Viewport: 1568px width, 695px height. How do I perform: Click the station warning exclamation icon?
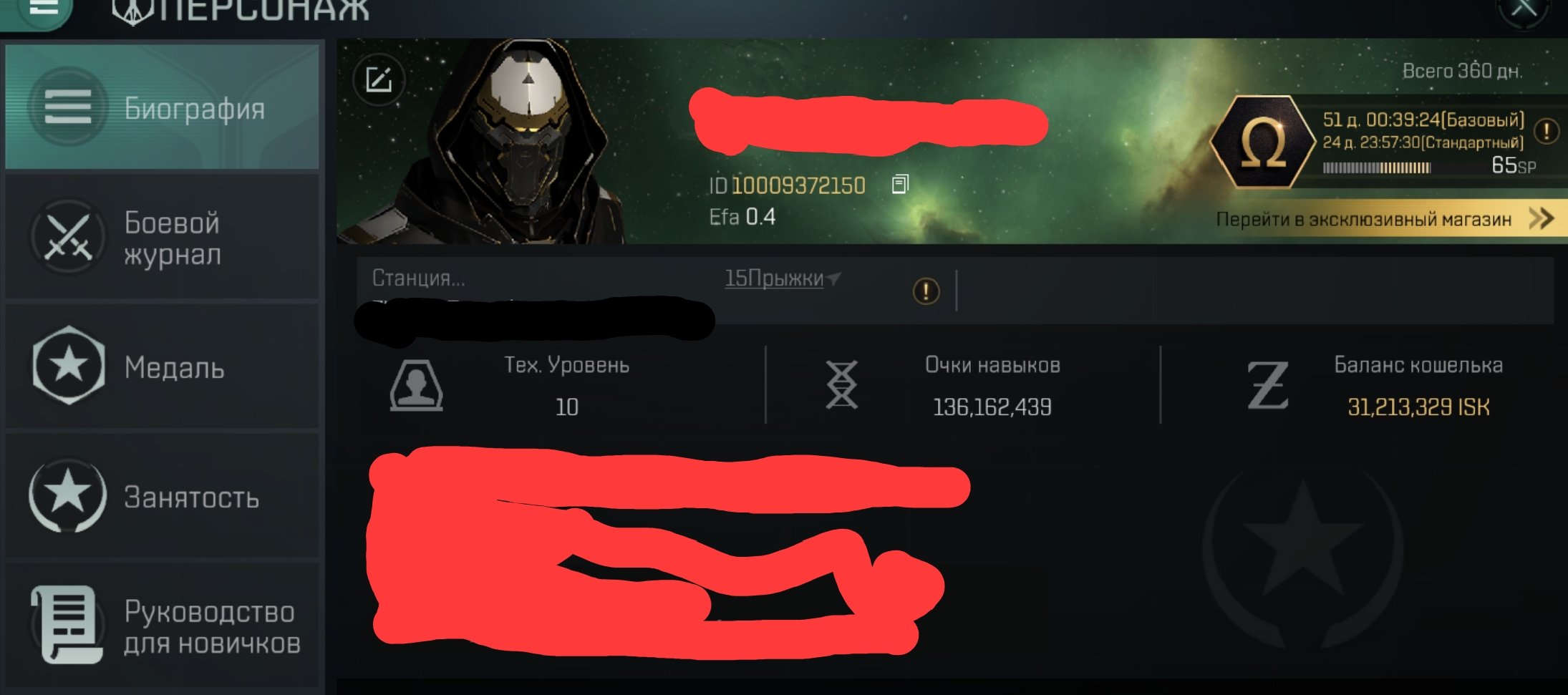point(926,291)
